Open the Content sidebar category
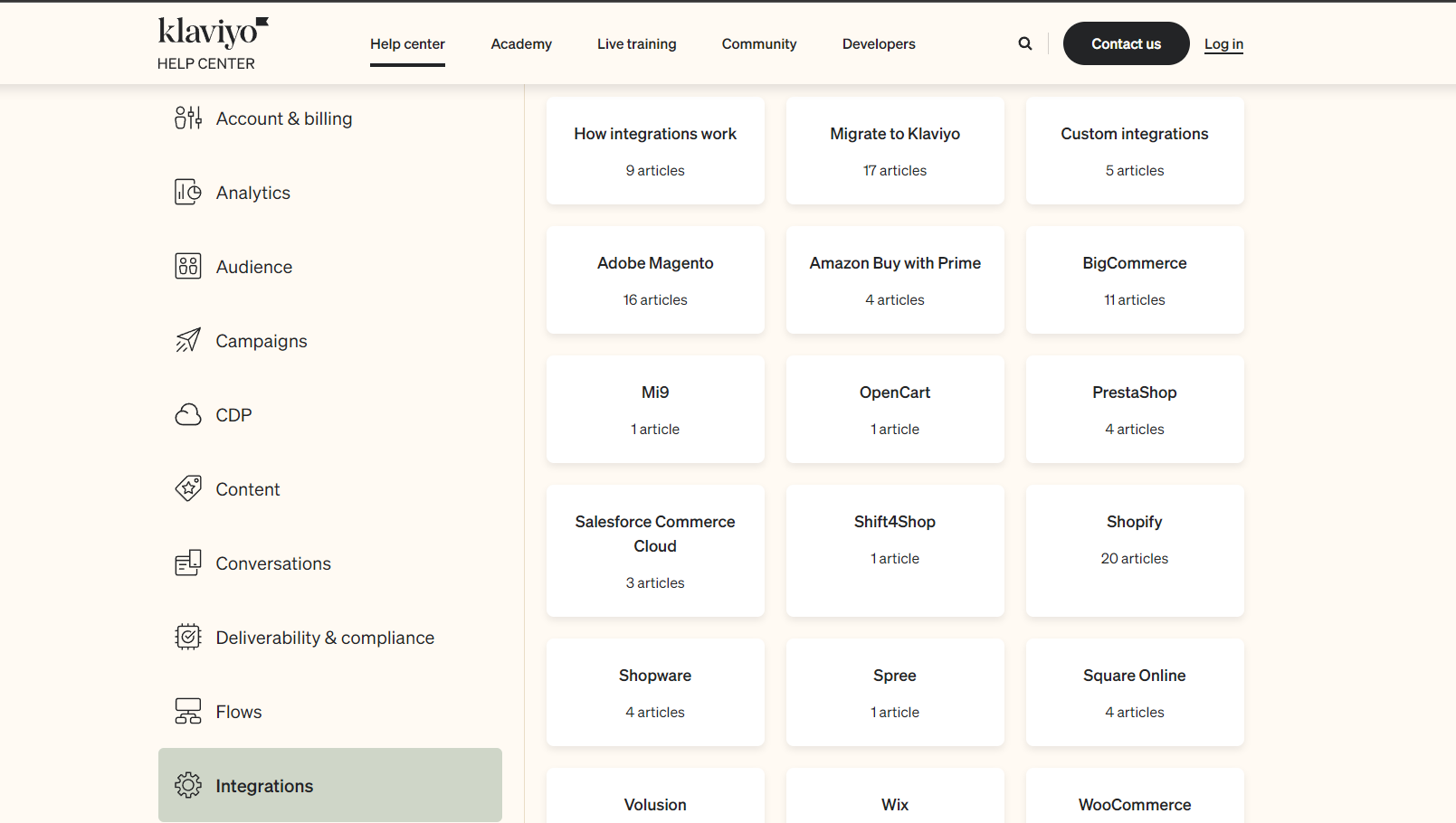Screen dimensions: 1456x823 [x=330, y=489]
